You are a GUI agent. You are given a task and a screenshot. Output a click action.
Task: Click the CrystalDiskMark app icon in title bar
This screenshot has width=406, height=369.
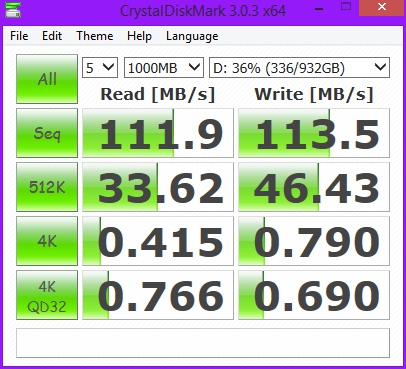[13, 10]
